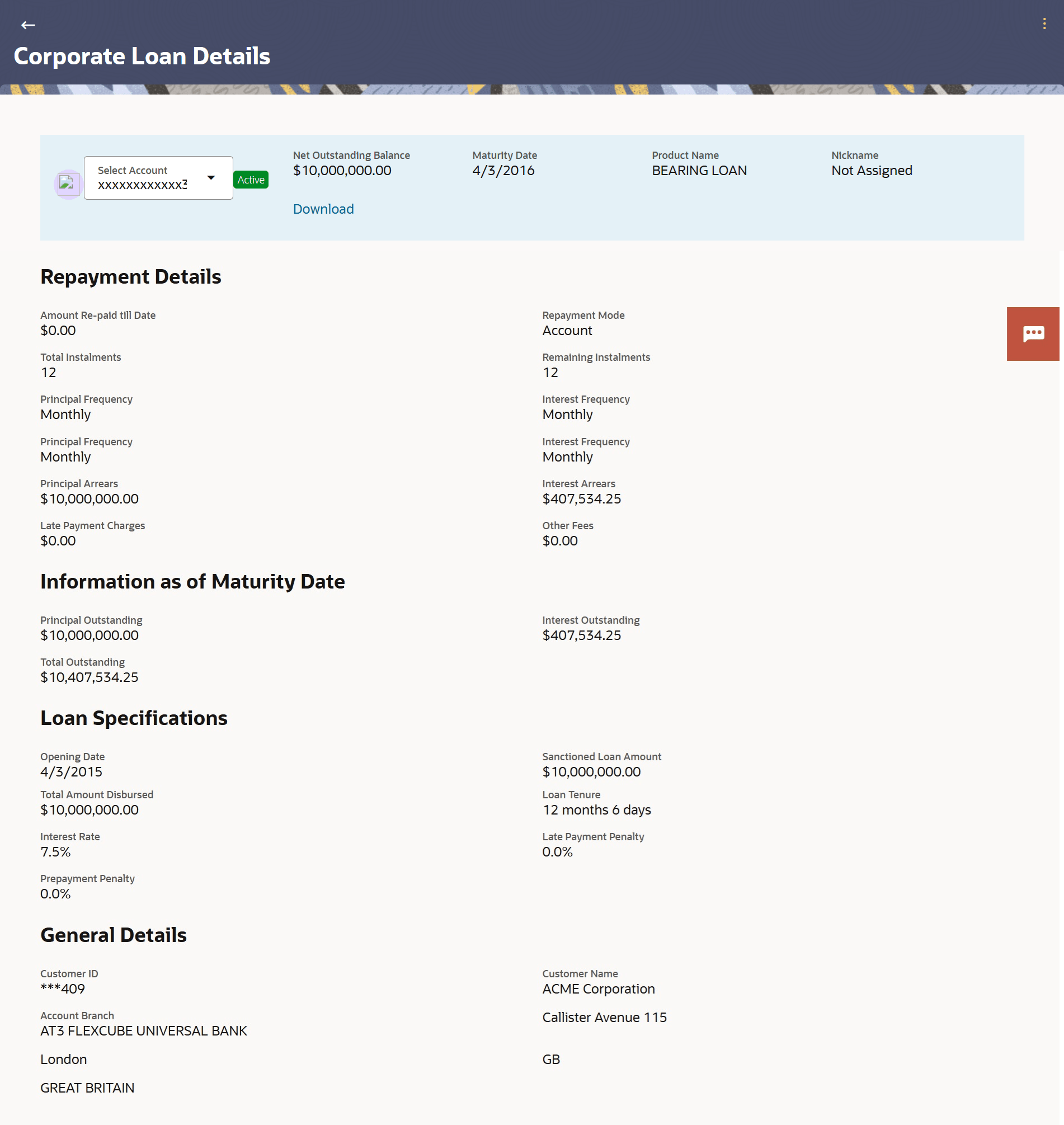
Task: Click the Nickname label
Action: [855, 156]
